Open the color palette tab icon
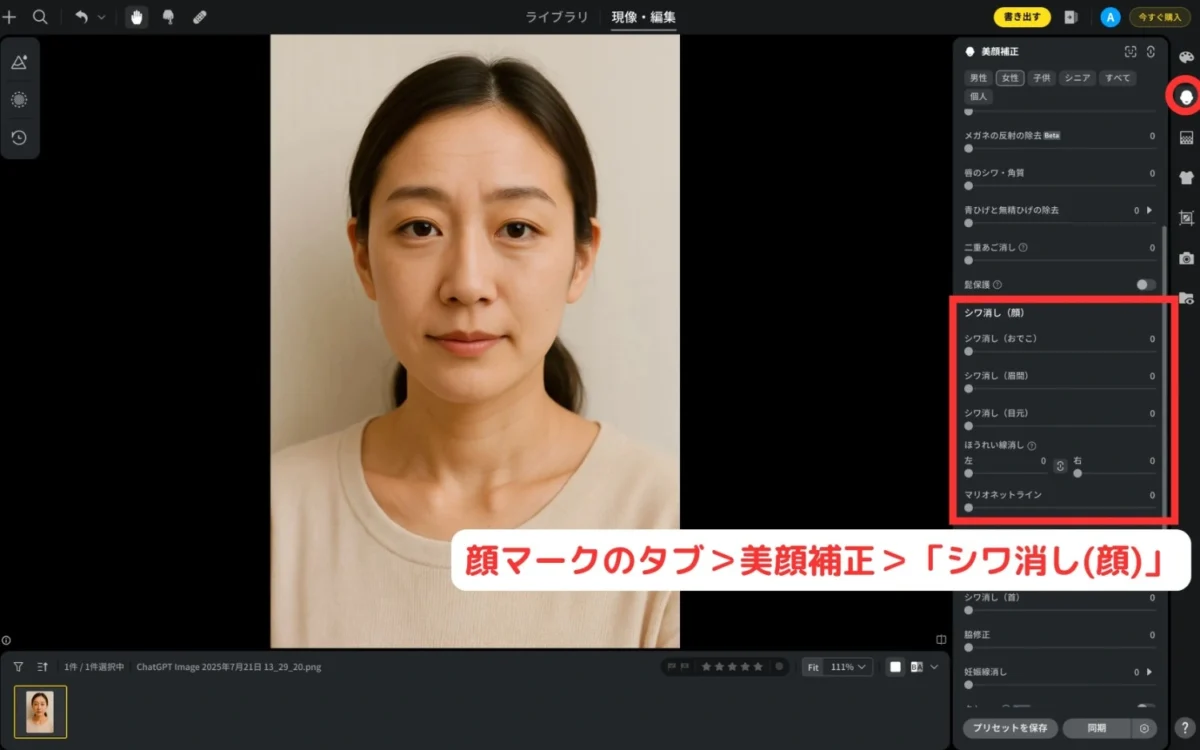The height and width of the screenshot is (750, 1200). click(1186, 57)
